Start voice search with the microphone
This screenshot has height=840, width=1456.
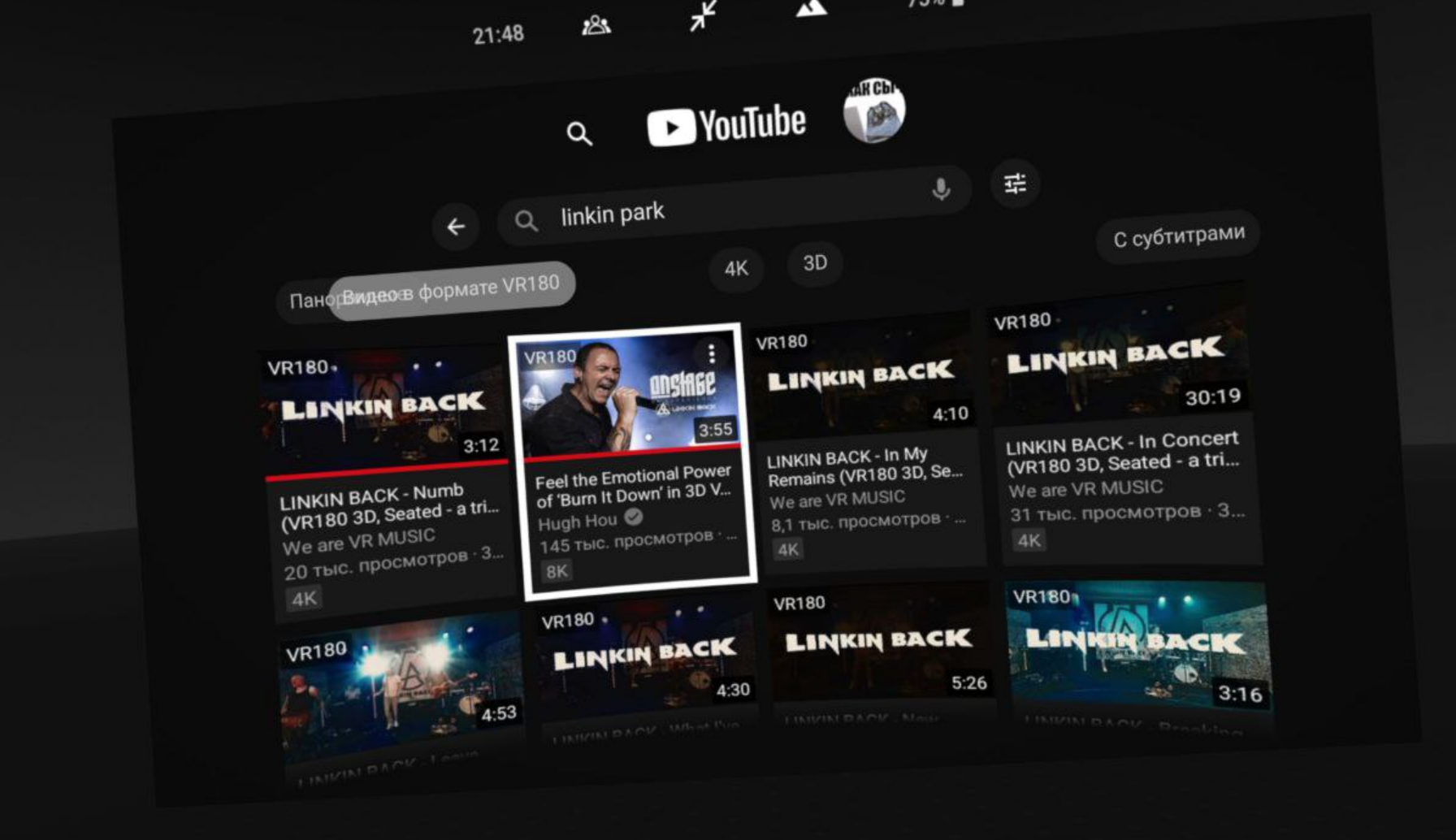point(941,189)
